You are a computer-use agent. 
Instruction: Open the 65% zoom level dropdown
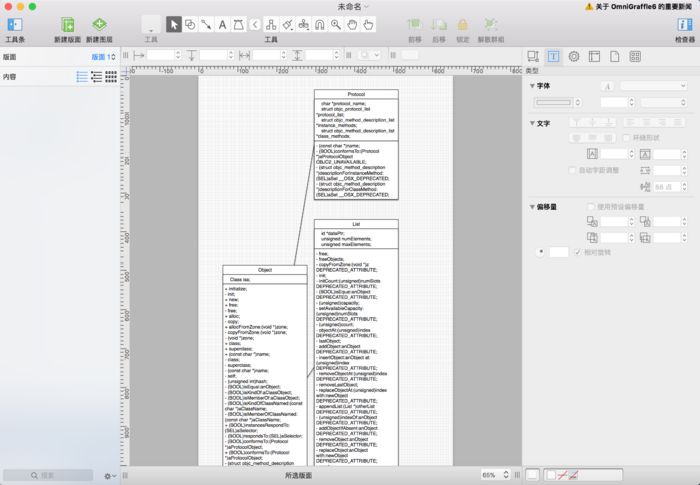pyautogui.click(x=493, y=475)
